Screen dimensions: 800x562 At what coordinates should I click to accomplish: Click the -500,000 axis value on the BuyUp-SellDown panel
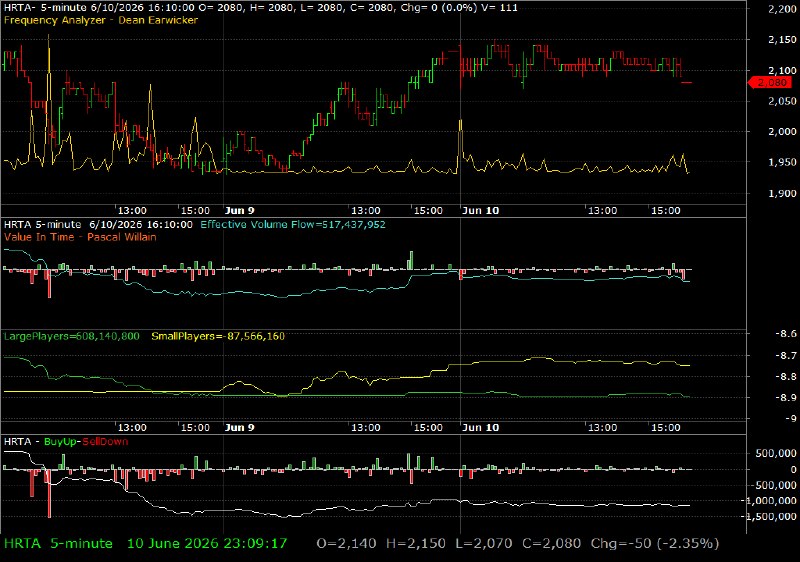coord(774,486)
